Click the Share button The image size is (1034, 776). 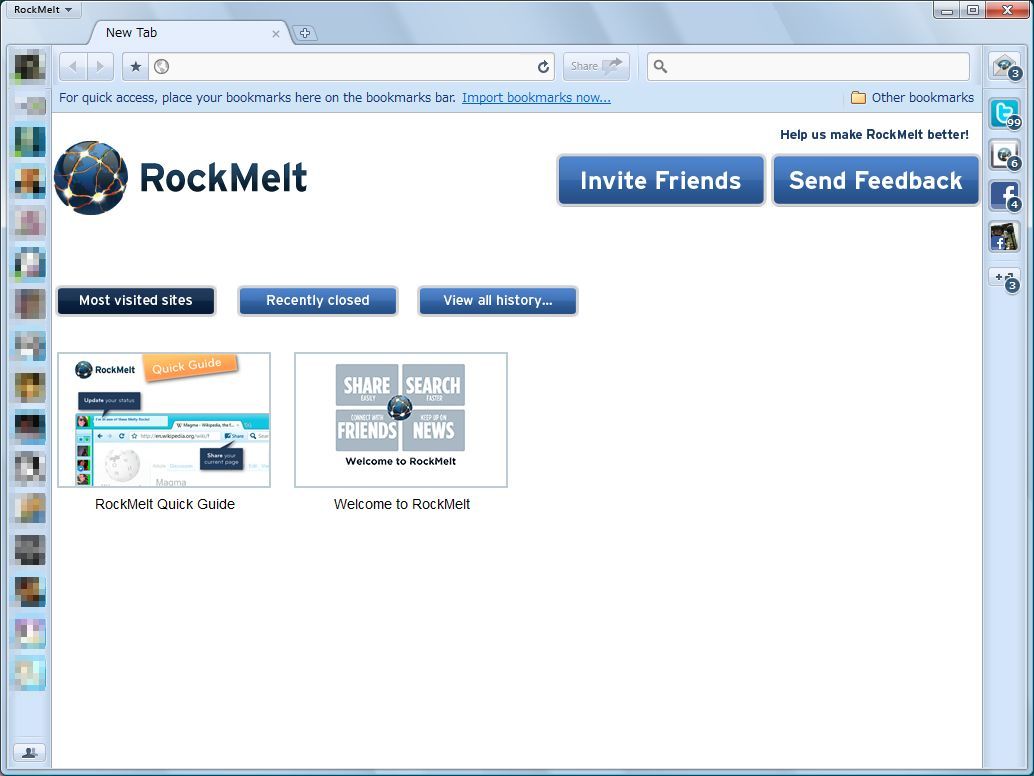(x=596, y=66)
